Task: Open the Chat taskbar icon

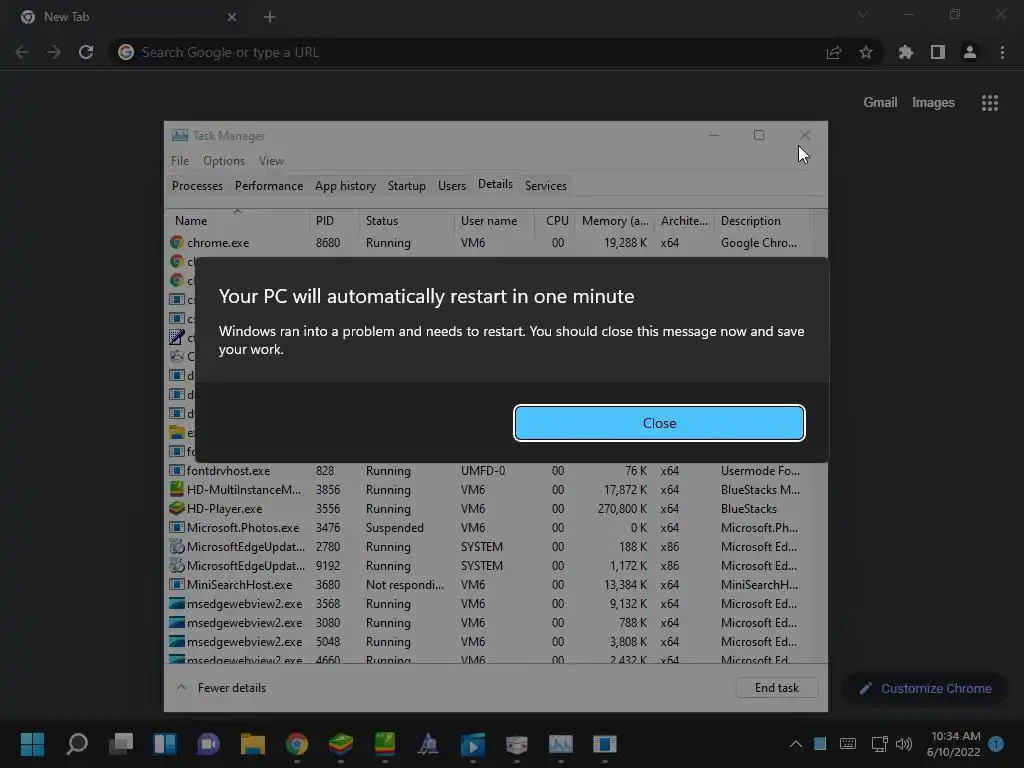Action: pos(208,744)
